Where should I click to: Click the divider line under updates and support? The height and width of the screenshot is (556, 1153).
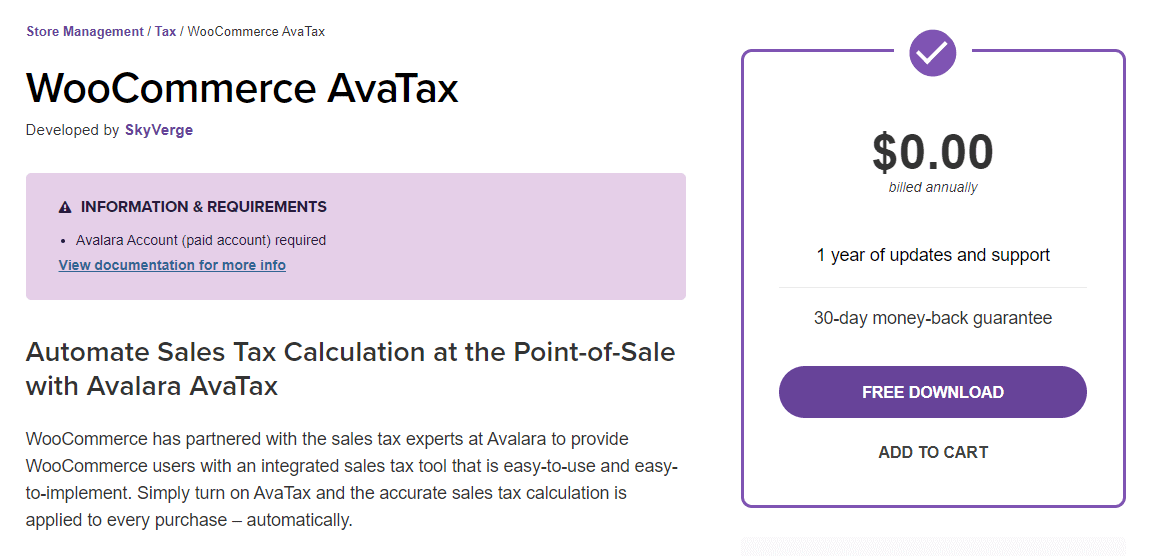(x=932, y=287)
